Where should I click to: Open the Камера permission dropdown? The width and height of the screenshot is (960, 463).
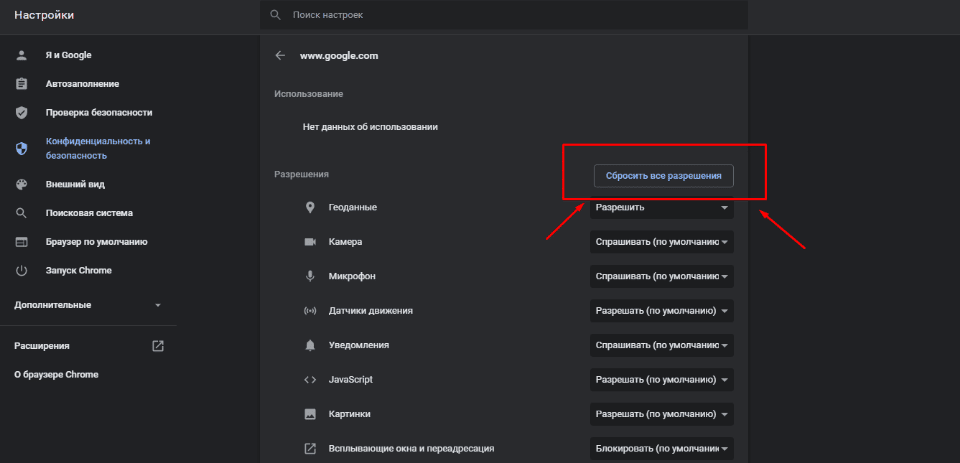click(661, 243)
